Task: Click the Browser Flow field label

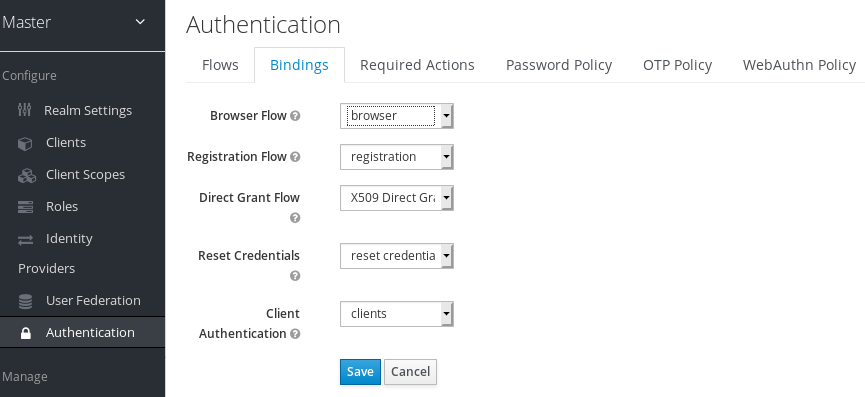Action: [x=248, y=116]
